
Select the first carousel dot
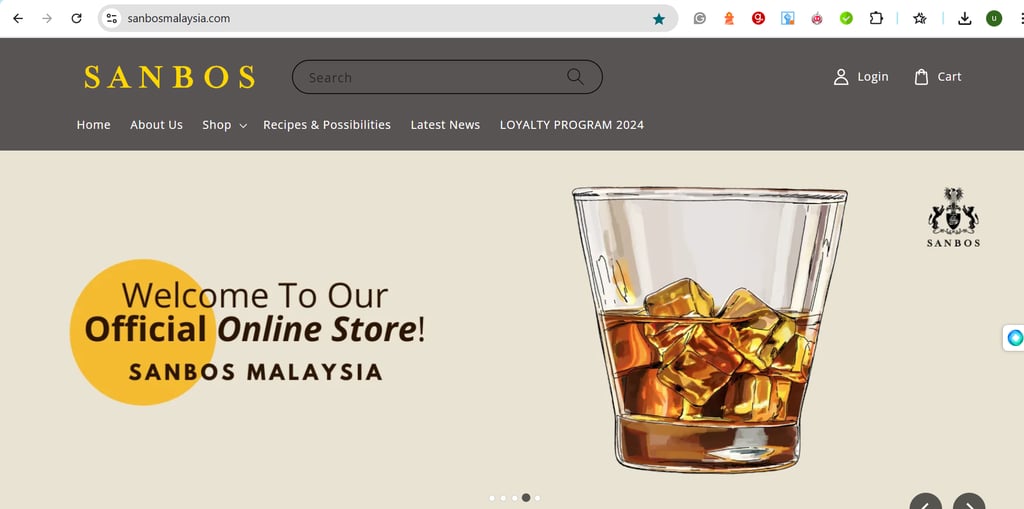492,498
